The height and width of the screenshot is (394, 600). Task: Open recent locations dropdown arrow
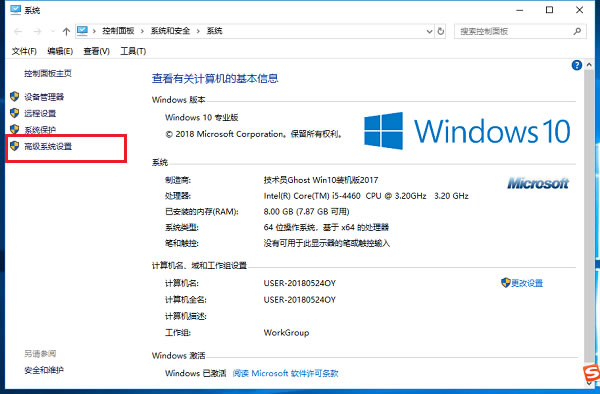tap(52, 31)
